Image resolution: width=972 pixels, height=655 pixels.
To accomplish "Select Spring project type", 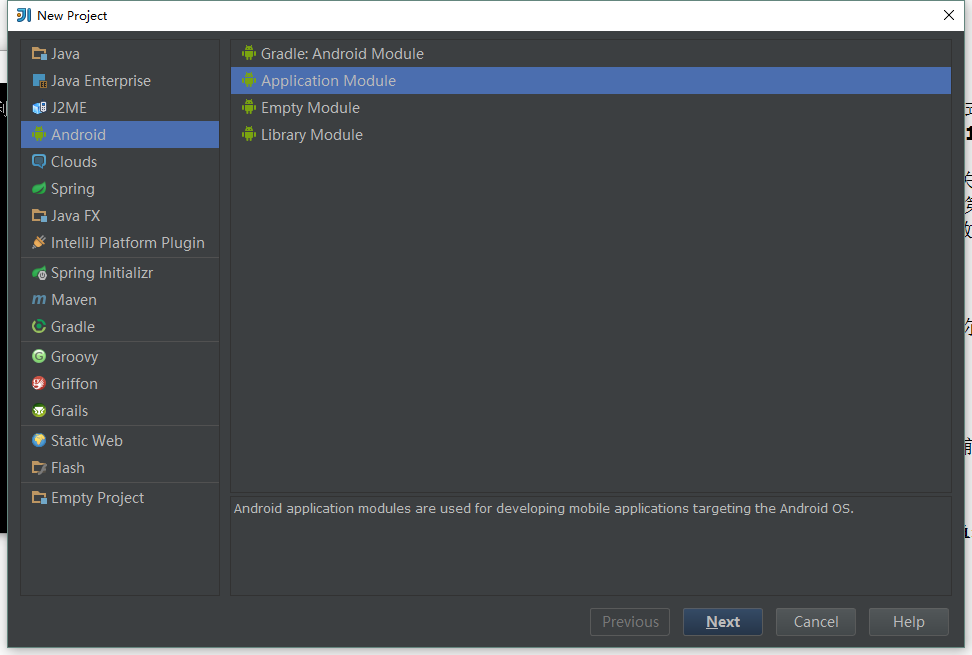I will (x=120, y=188).
